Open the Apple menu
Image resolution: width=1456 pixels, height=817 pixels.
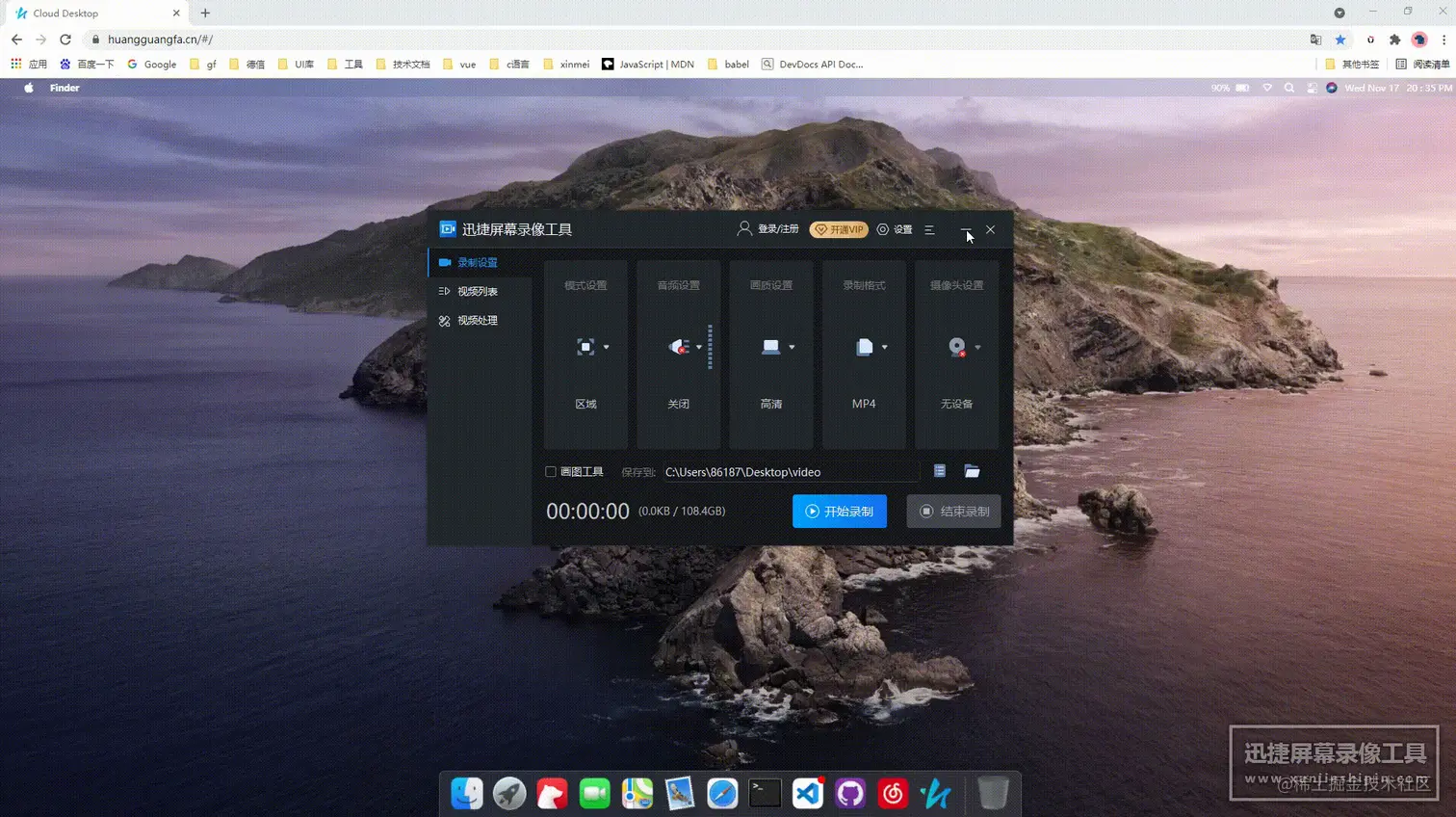[x=29, y=88]
